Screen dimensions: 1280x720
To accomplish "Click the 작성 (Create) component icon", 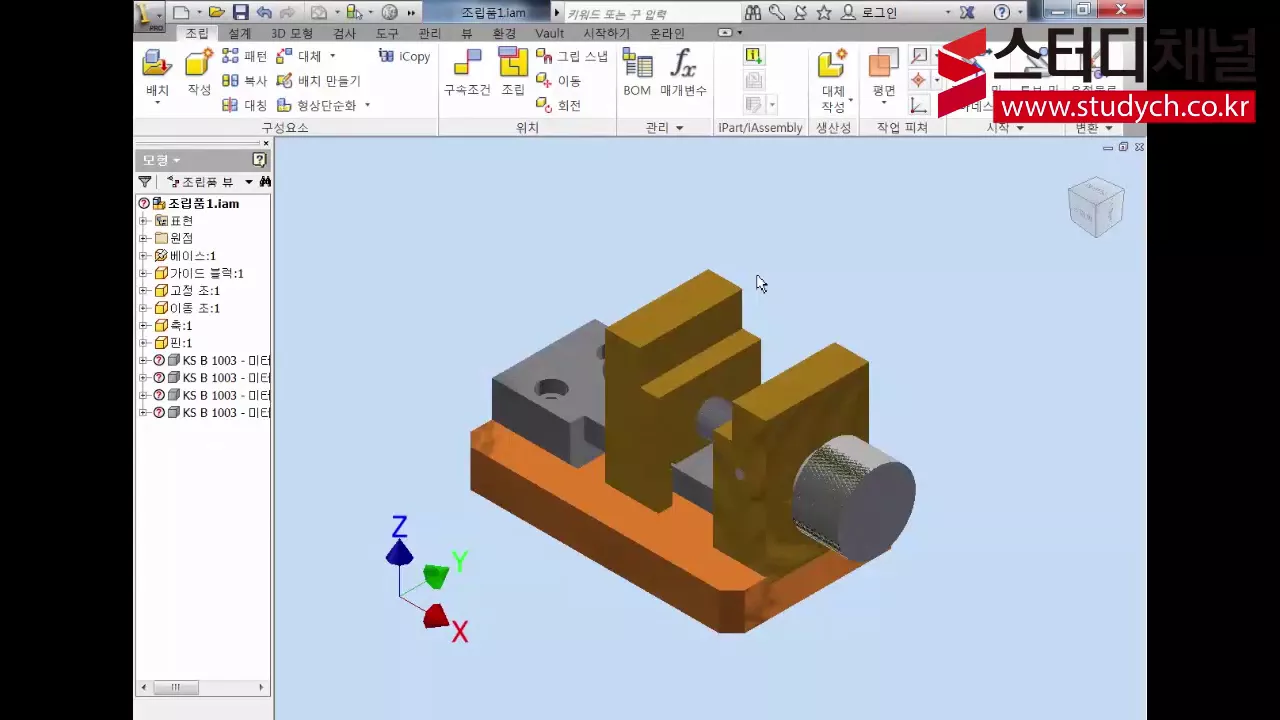I will coord(199,64).
